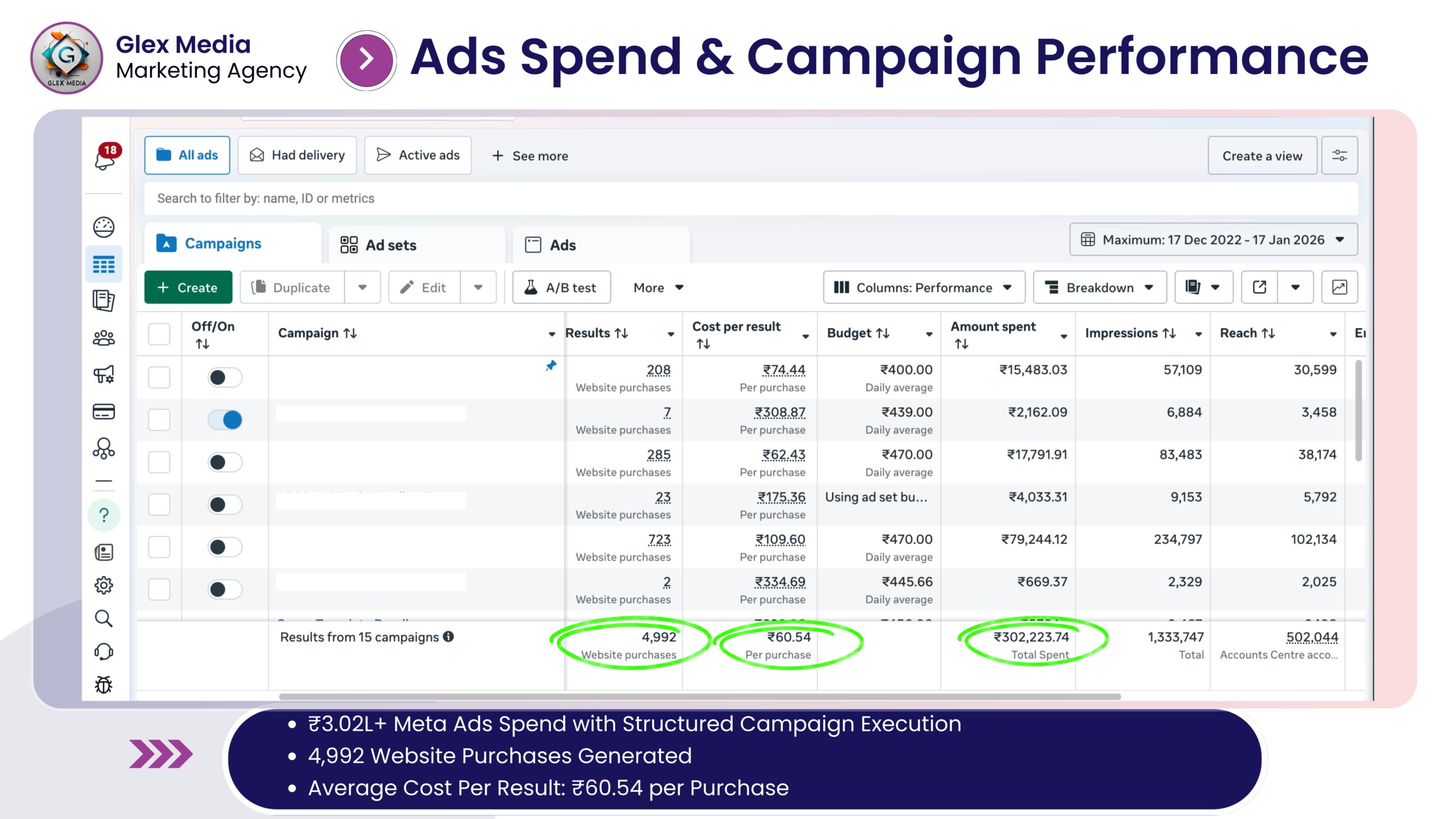
Task: Turn off the active campaign toggle
Action: pos(225,420)
